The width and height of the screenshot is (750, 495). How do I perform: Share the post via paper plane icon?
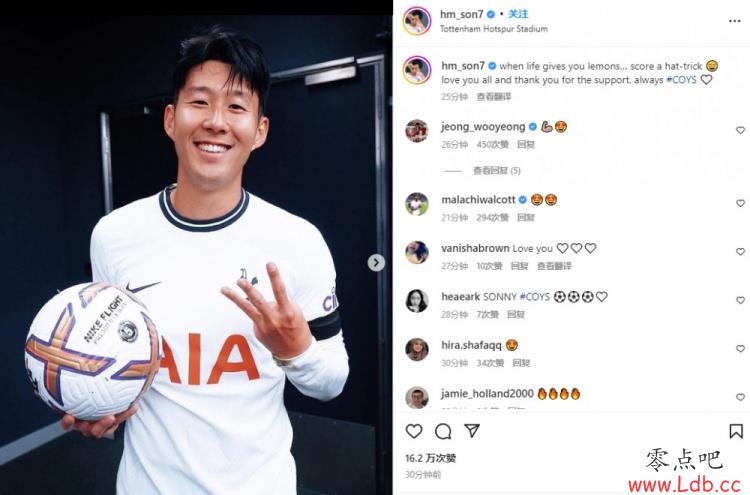pos(472,430)
